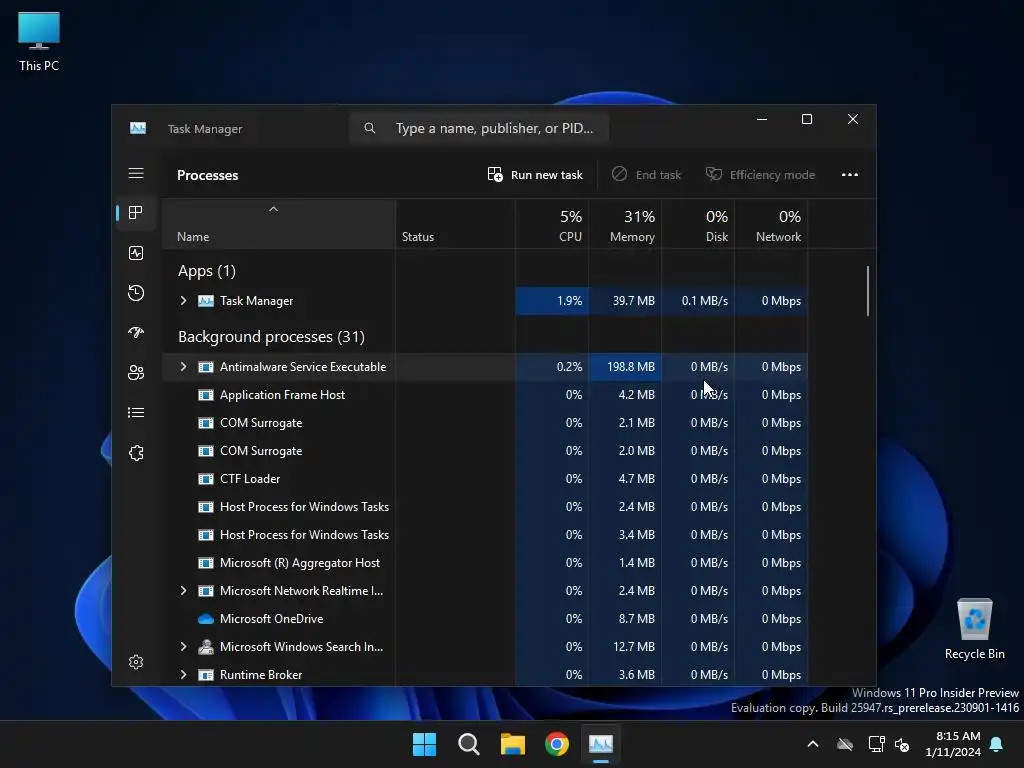Image resolution: width=1024 pixels, height=768 pixels.
Task: Show hidden system tray icons chevron
Action: point(813,744)
